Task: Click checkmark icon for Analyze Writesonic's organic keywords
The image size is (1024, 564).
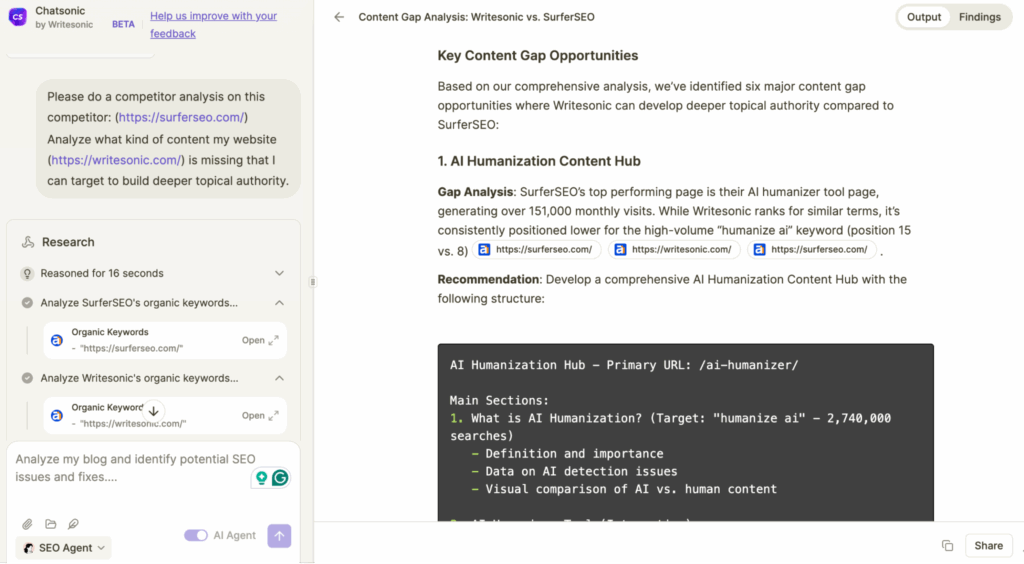Action: [27, 378]
